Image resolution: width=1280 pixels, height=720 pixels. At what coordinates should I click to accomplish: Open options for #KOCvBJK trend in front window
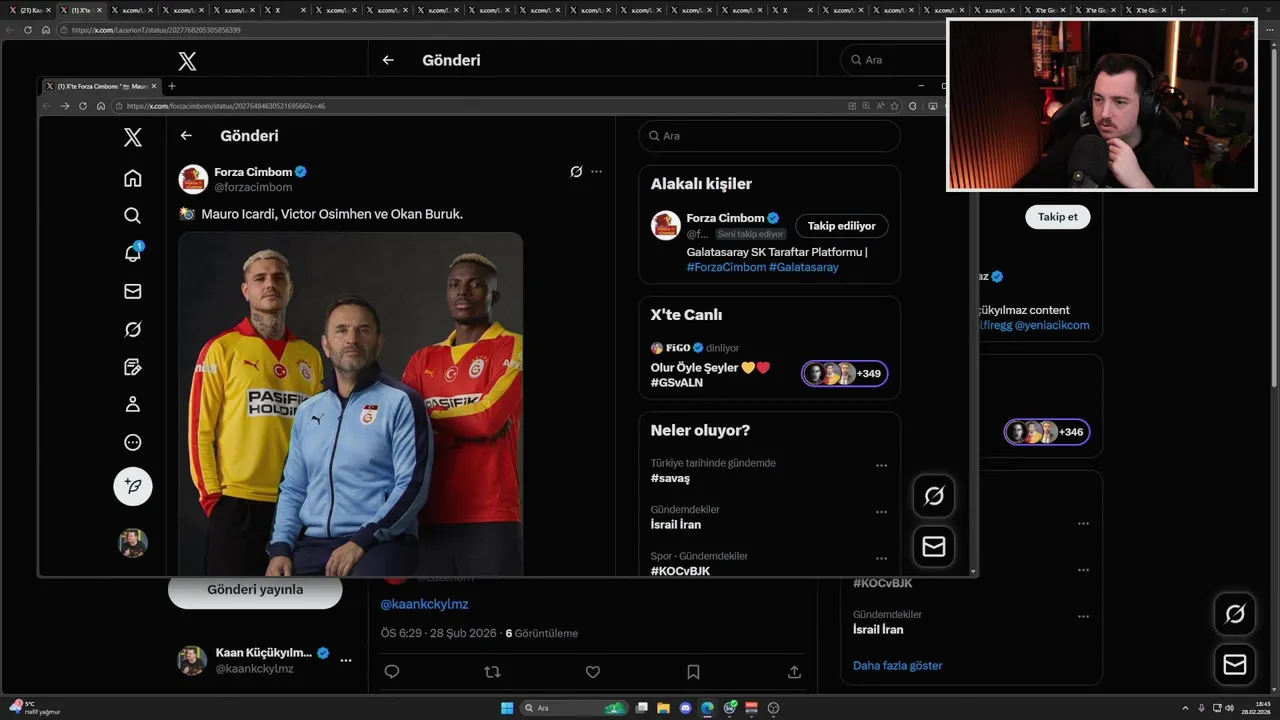(881, 559)
